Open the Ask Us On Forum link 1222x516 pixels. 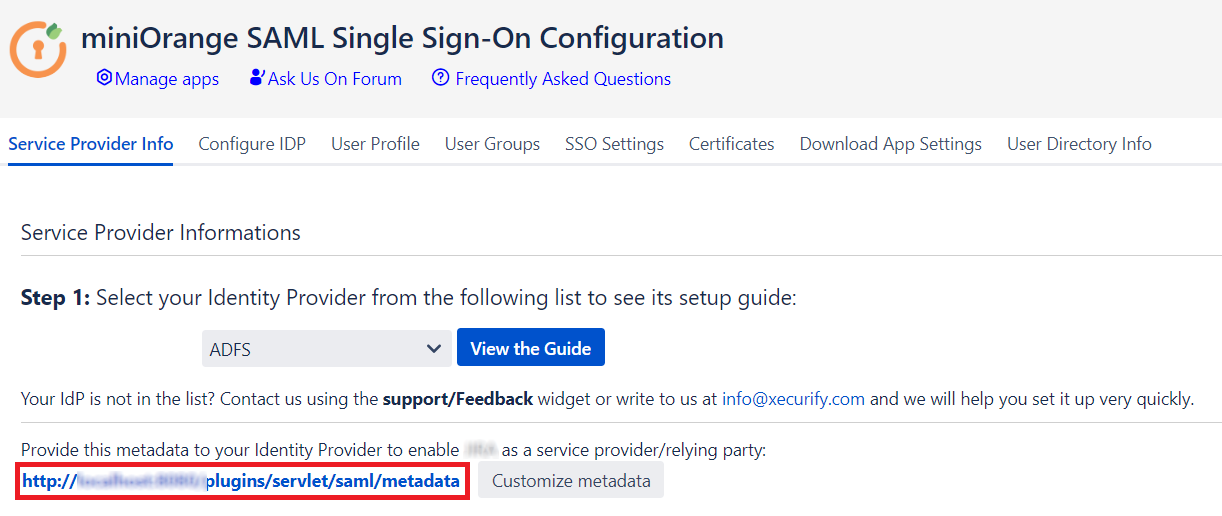pos(326,79)
